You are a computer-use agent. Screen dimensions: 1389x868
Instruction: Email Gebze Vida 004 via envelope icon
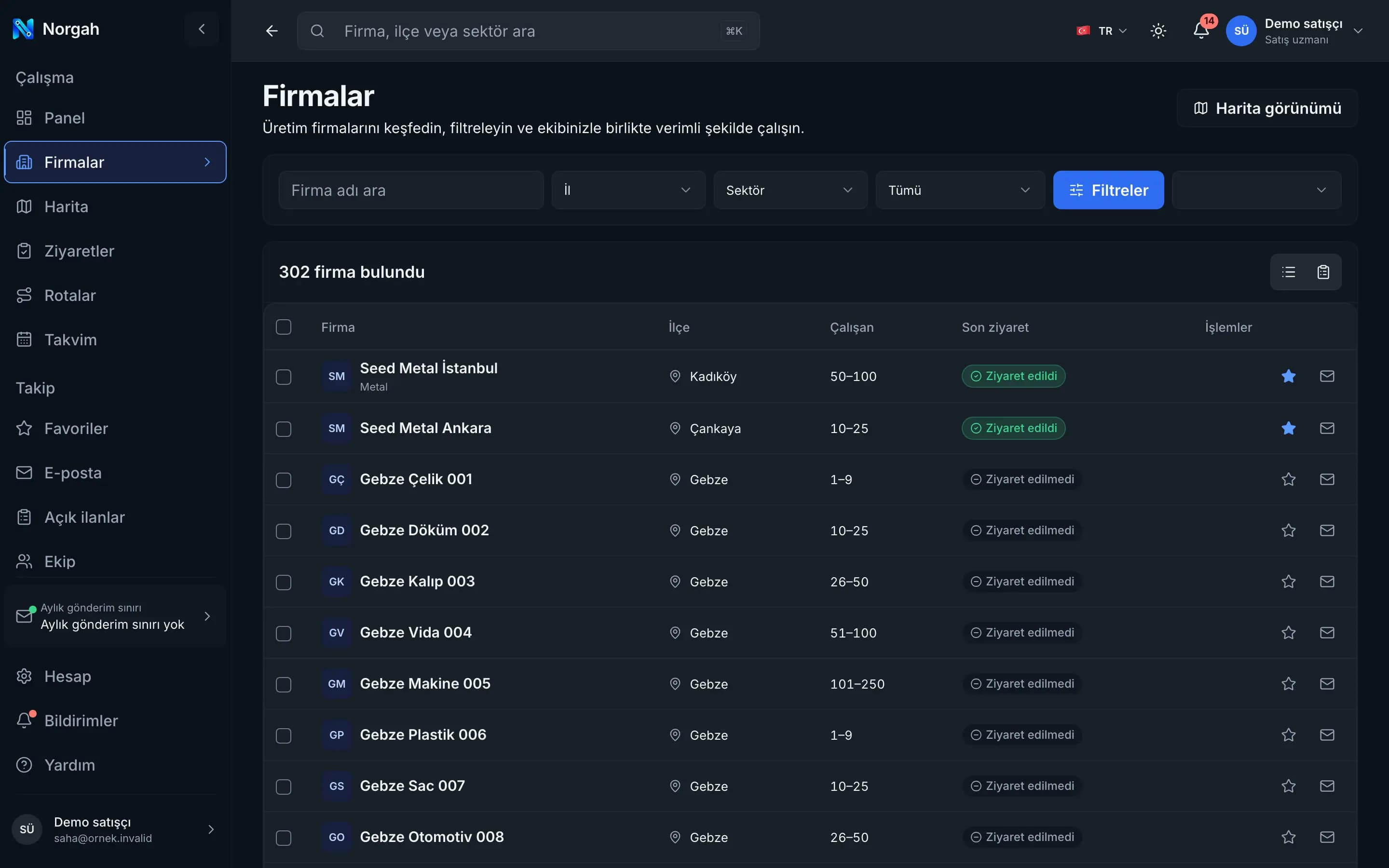point(1327,633)
